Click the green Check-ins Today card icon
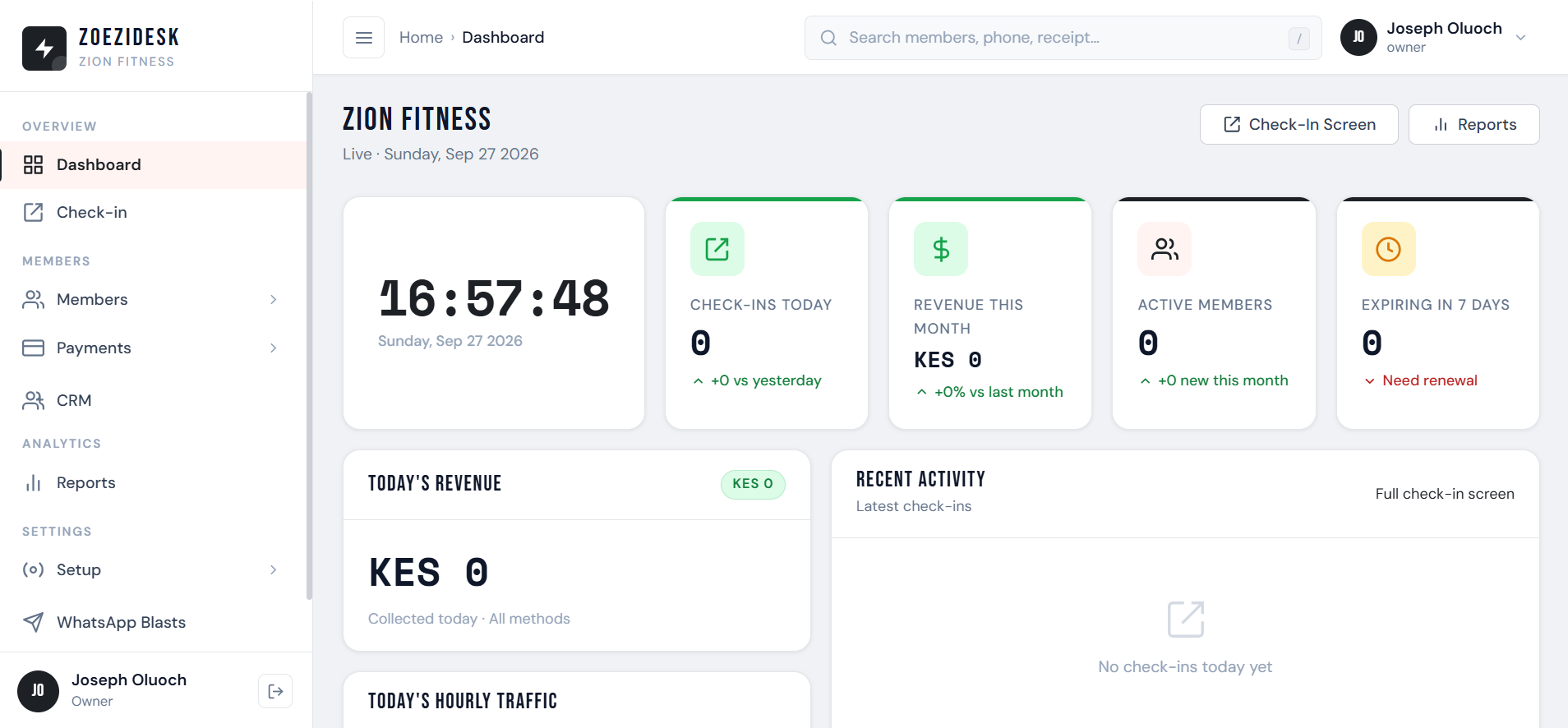 717,249
